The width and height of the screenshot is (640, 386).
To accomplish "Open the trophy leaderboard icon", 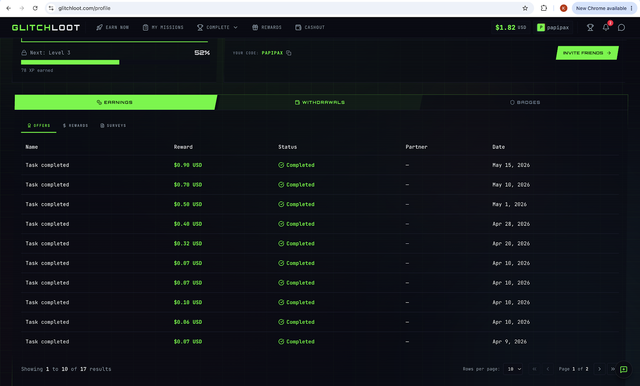I will tap(590, 27).
